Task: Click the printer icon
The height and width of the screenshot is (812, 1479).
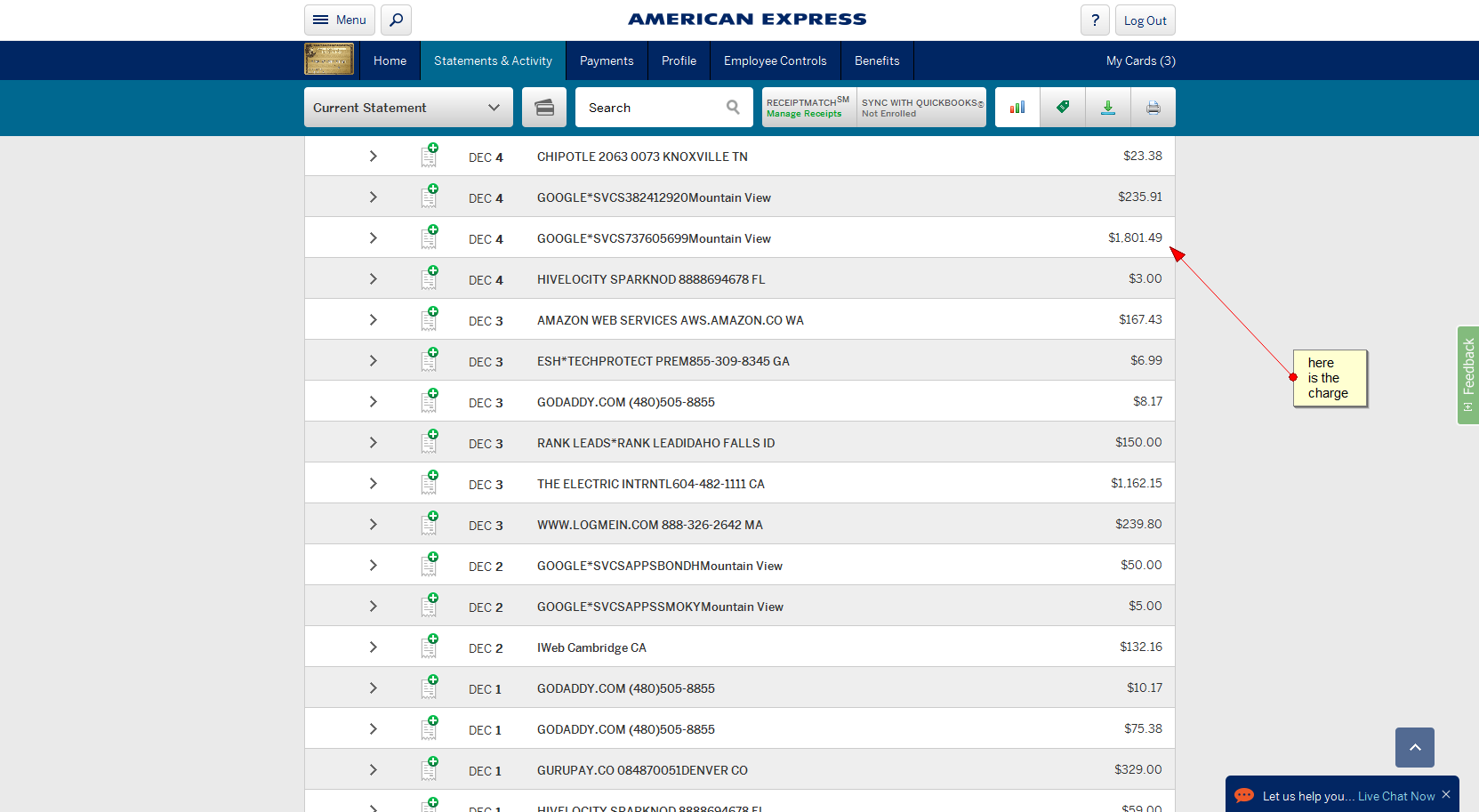Action: [1153, 108]
